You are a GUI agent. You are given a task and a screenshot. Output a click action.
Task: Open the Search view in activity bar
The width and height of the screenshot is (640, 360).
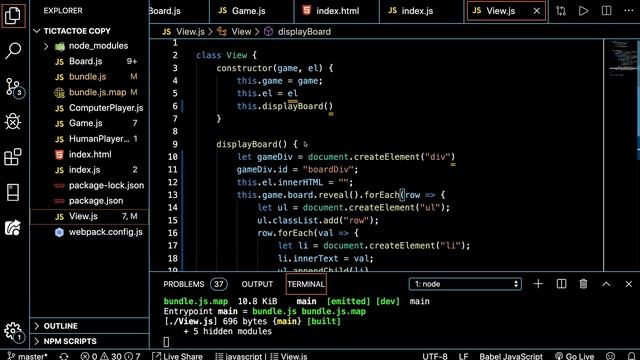[x=13, y=51]
